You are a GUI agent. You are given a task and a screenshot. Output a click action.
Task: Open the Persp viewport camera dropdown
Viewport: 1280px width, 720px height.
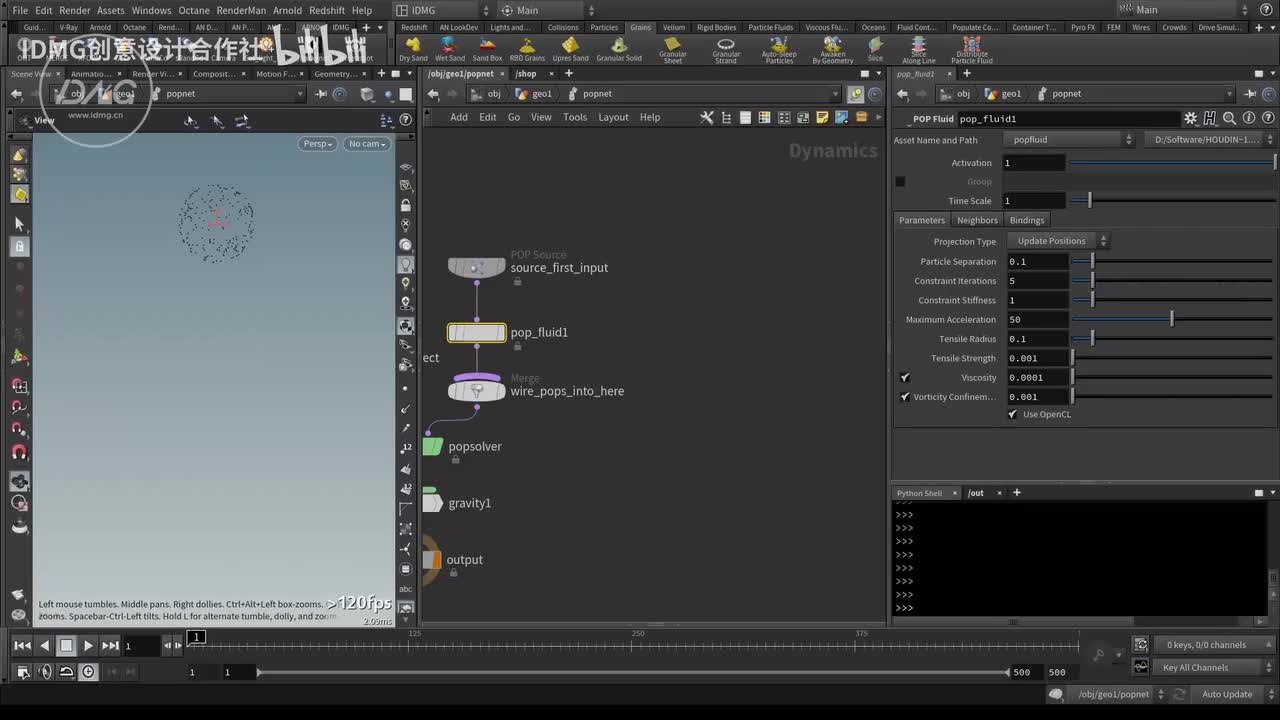(x=318, y=144)
